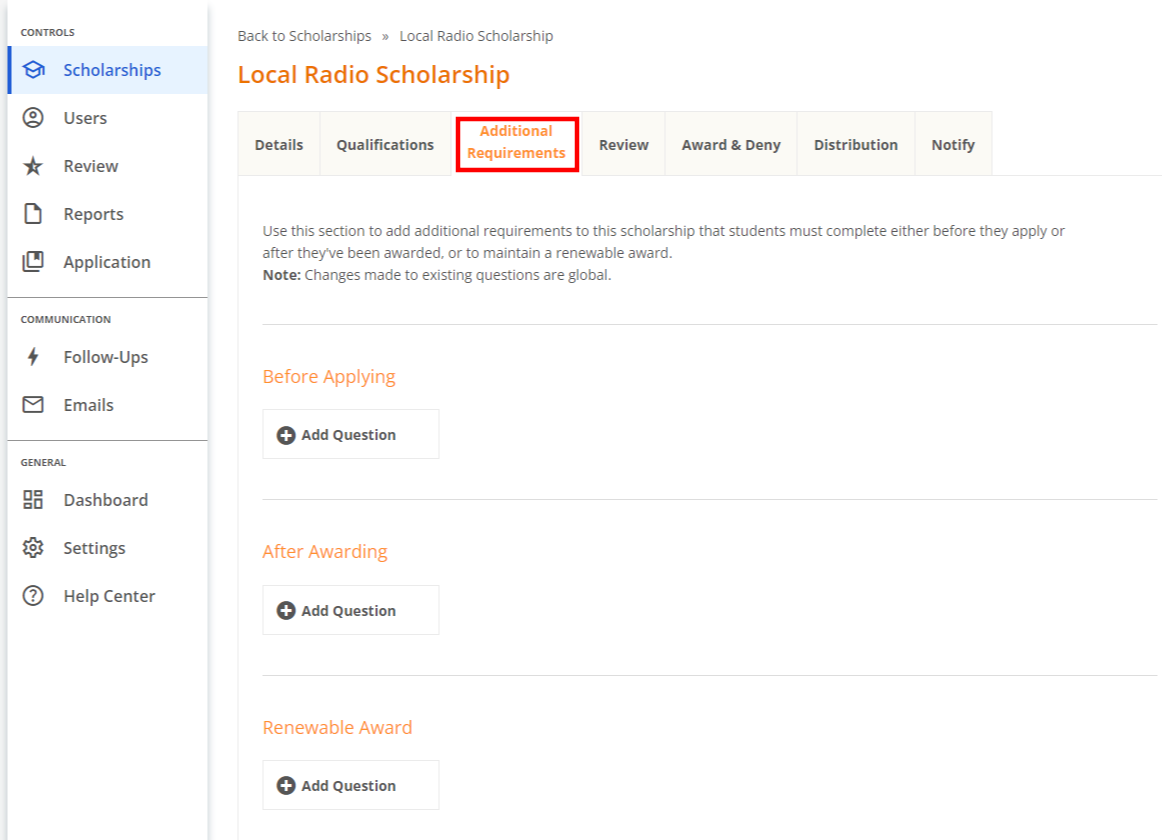Click the Settings gear icon
This screenshot has height=840, width=1162.
click(33, 547)
